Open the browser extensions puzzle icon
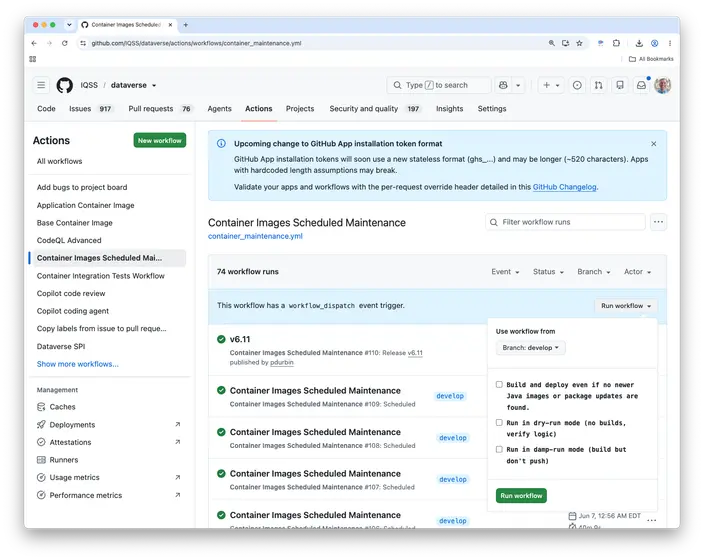The width and height of the screenshot is (704, 560). pos(616,43)
